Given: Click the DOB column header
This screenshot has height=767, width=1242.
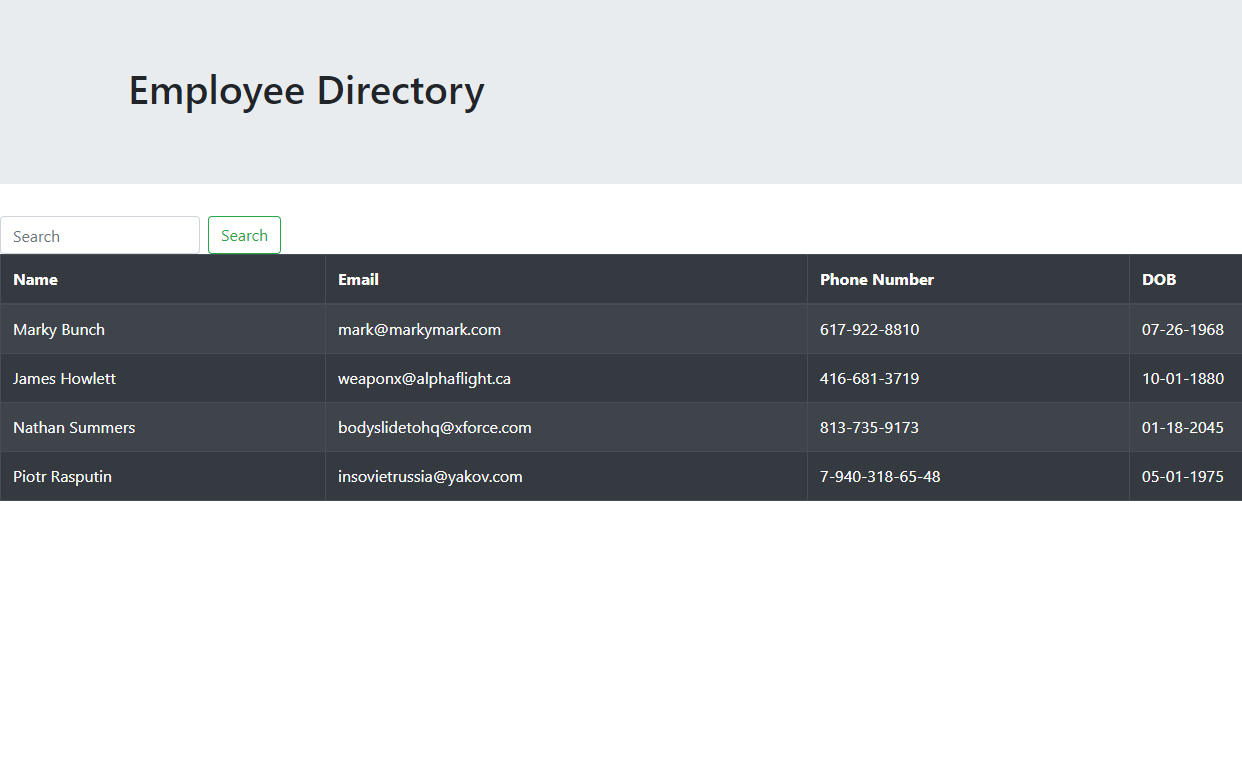Looking at the screenshot, I should (x=1158, y=279).
